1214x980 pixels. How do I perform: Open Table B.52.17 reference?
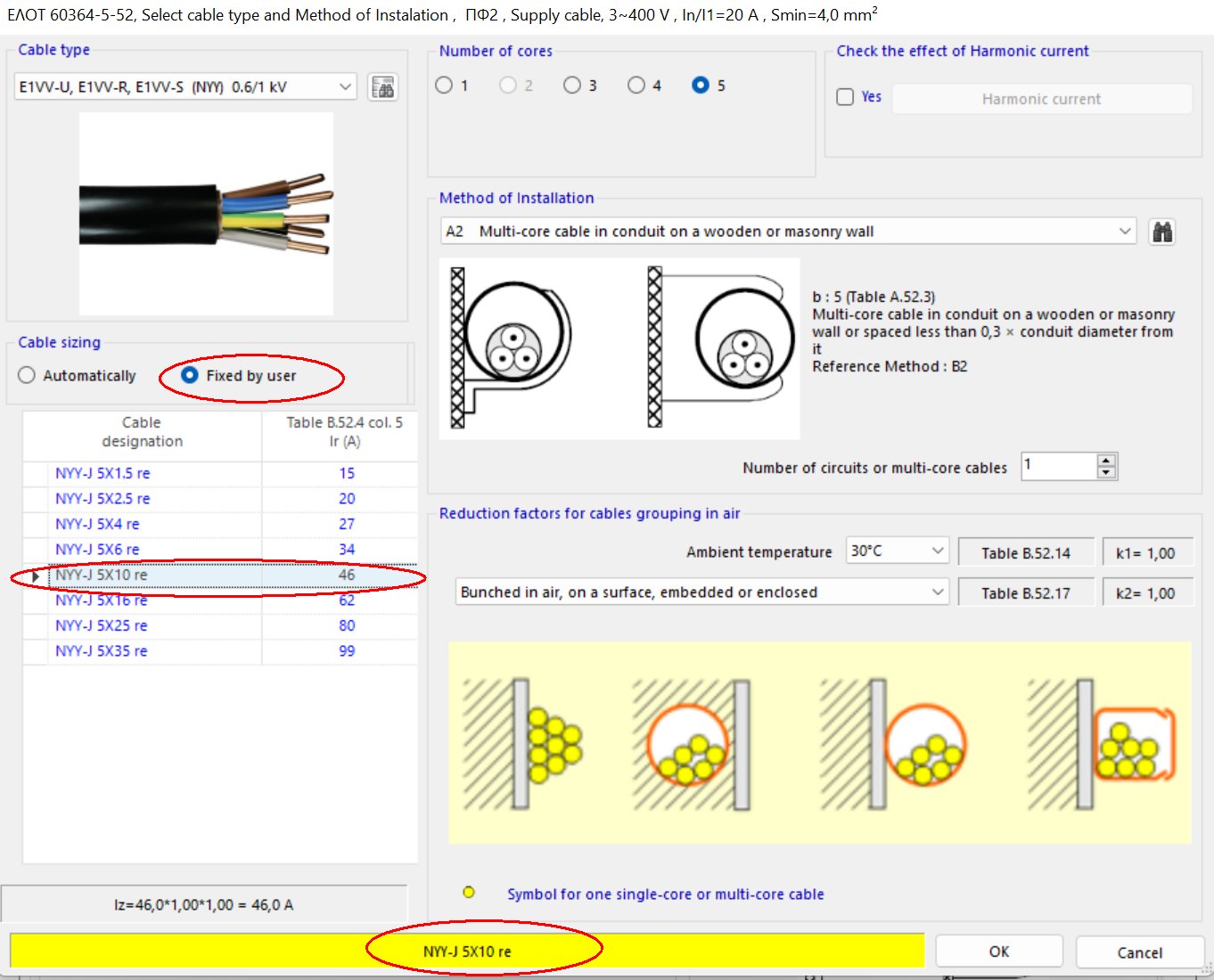coord(1025,592)
